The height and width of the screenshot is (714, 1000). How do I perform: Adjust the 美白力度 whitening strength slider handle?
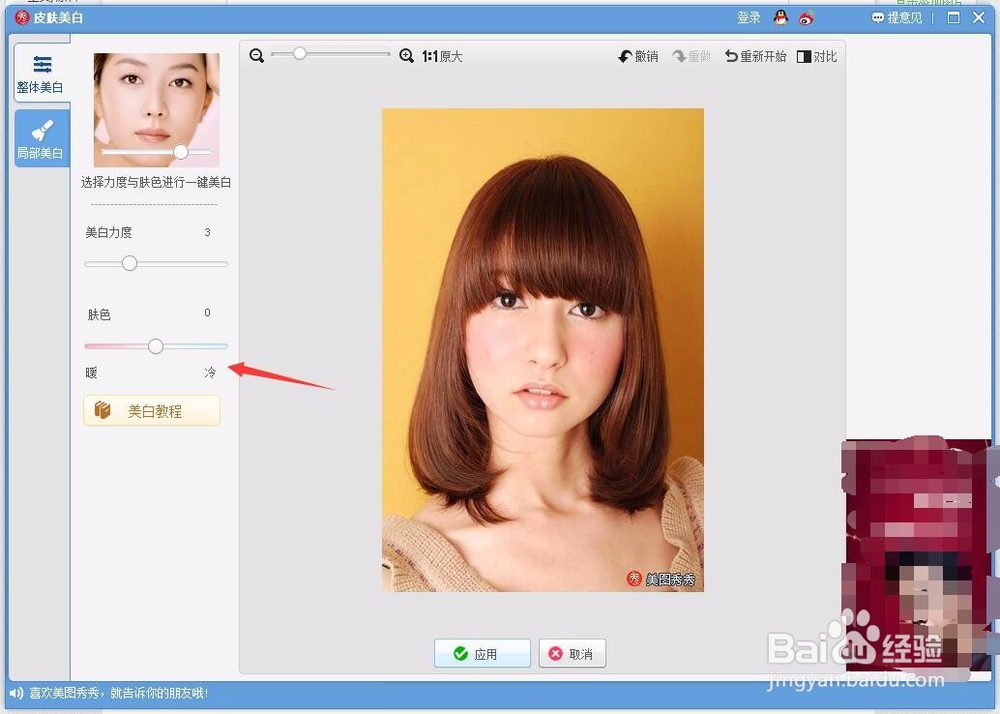point(129,264)
